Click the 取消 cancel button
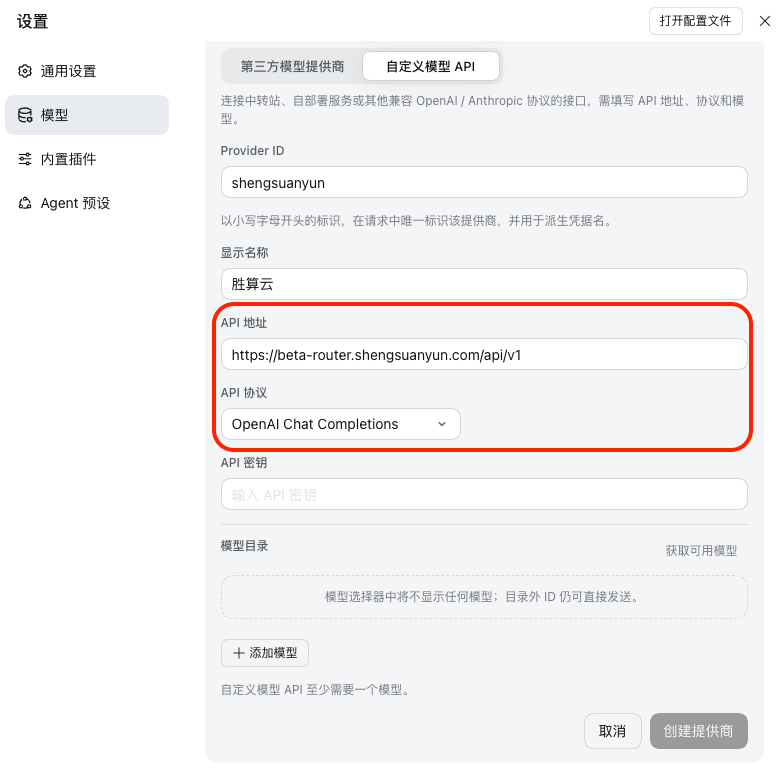782x779 pixels. pyautogui.click(x=612, y=731)
